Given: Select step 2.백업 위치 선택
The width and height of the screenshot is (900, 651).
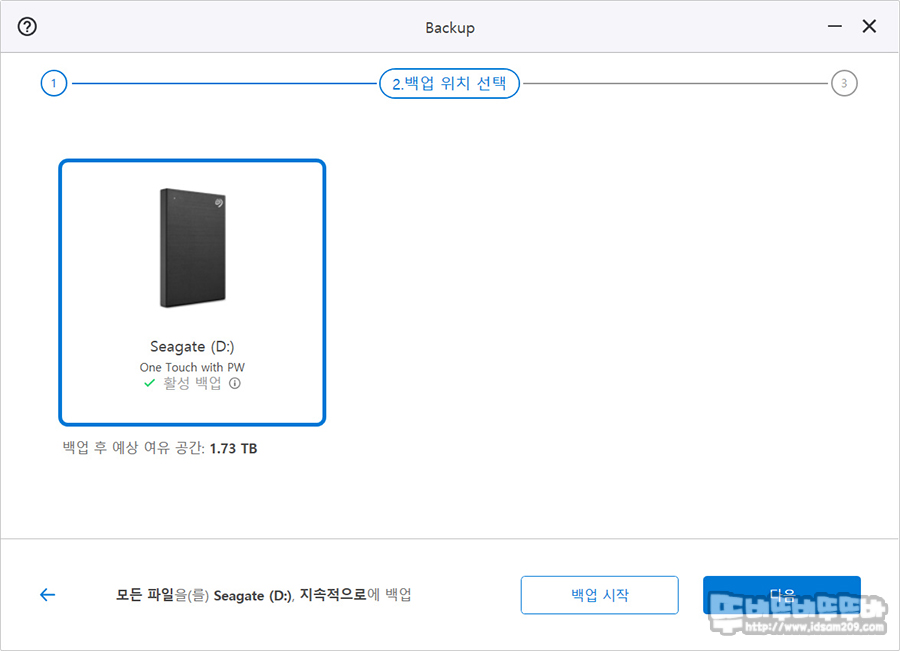Looking at the screenshot, I should [449, 83].
